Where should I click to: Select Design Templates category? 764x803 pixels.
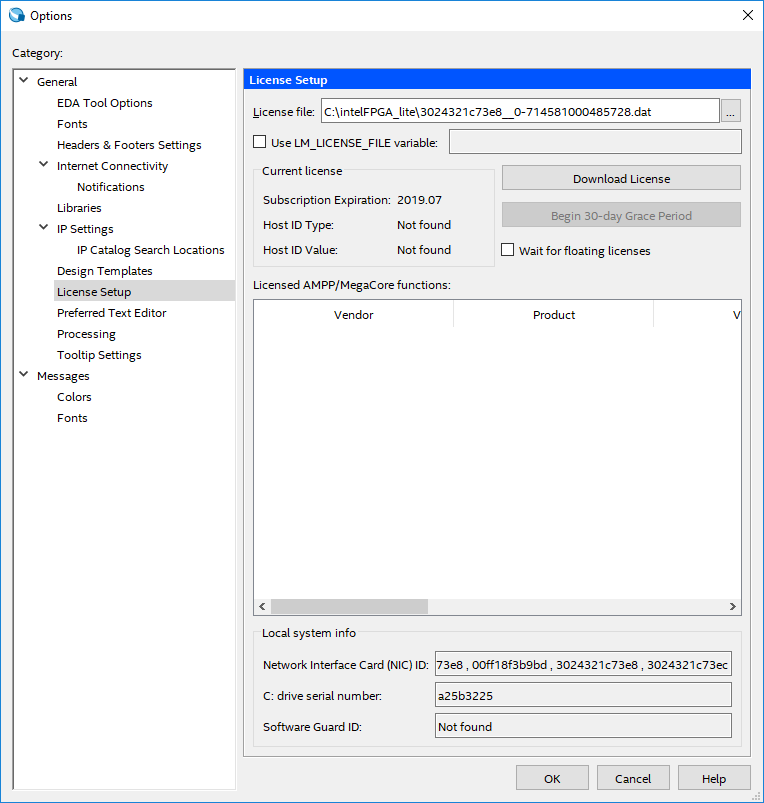pyautogui.click(x=104, y=271)
